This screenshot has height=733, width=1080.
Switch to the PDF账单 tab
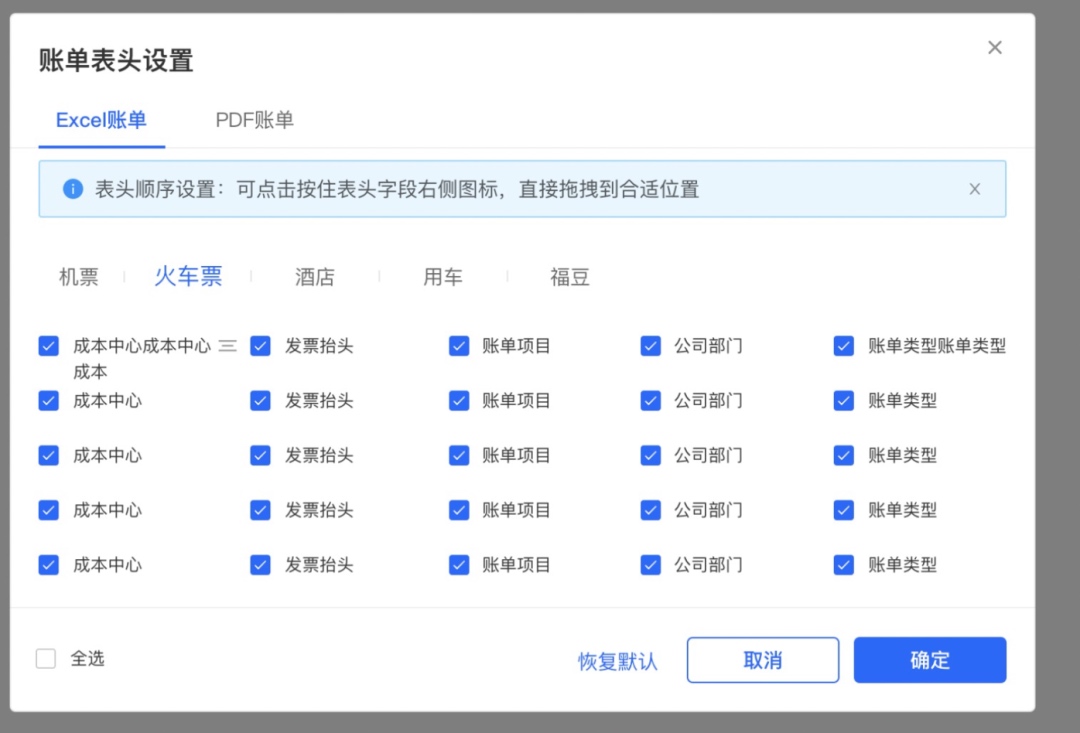coord(255,120)
